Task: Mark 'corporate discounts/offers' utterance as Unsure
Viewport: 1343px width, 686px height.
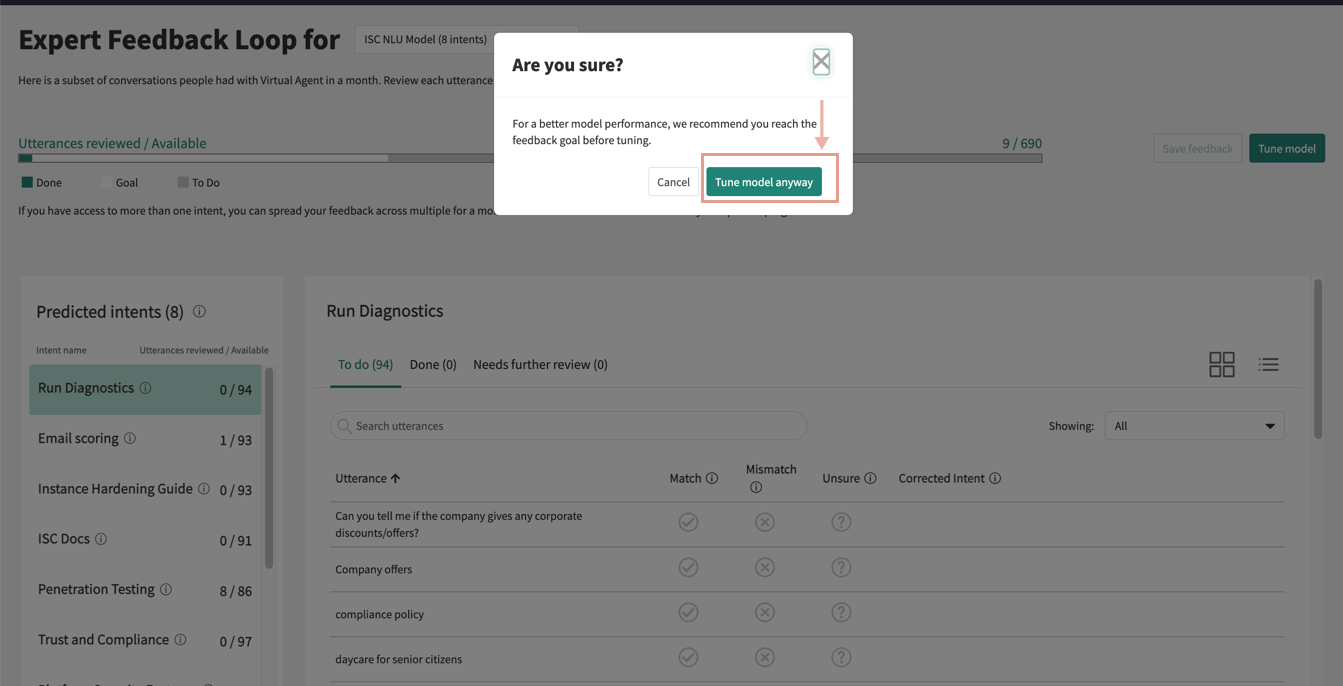Action: point(841,522)
